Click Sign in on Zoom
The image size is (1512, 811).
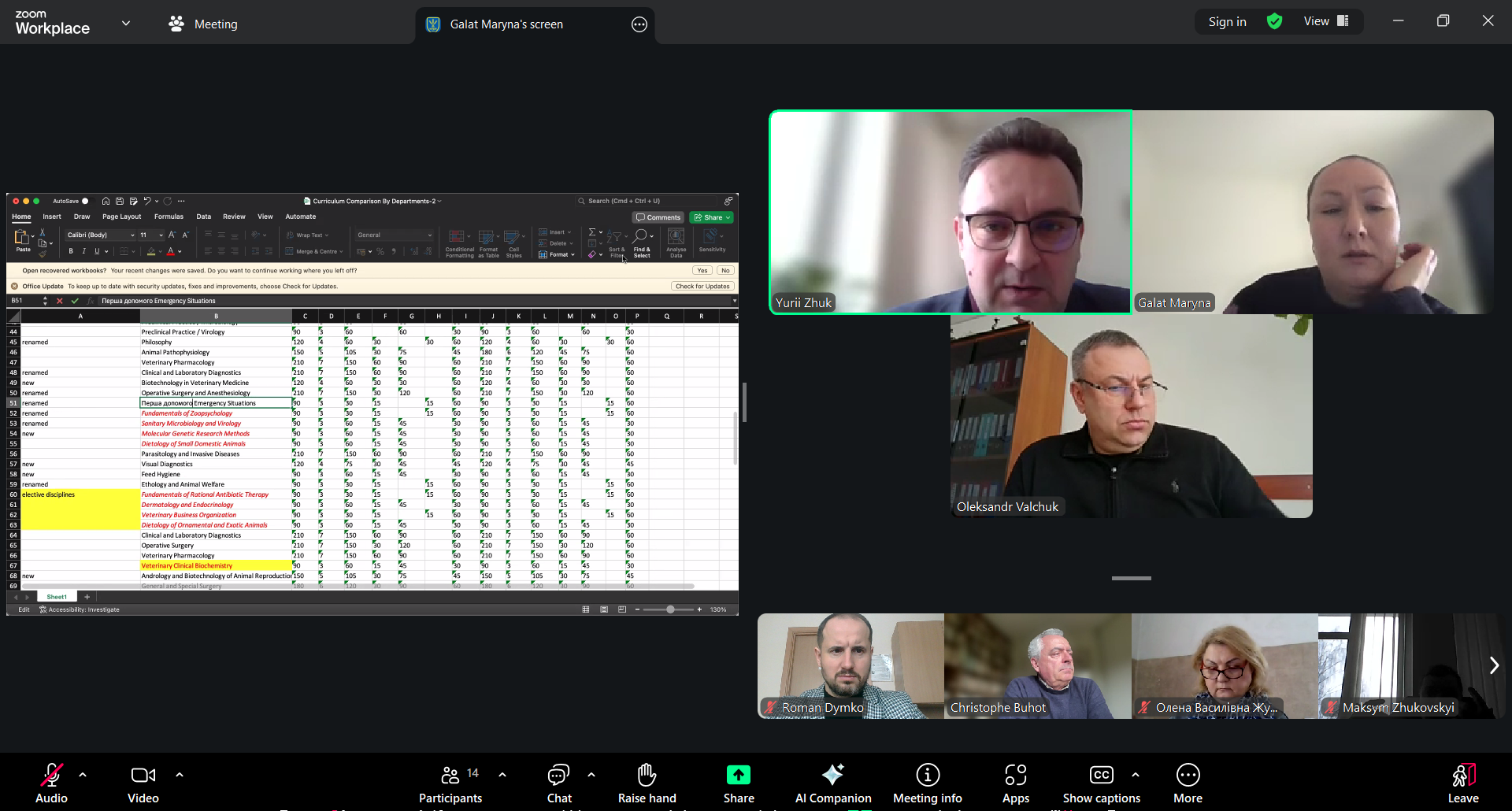[x=1228, y=22]
